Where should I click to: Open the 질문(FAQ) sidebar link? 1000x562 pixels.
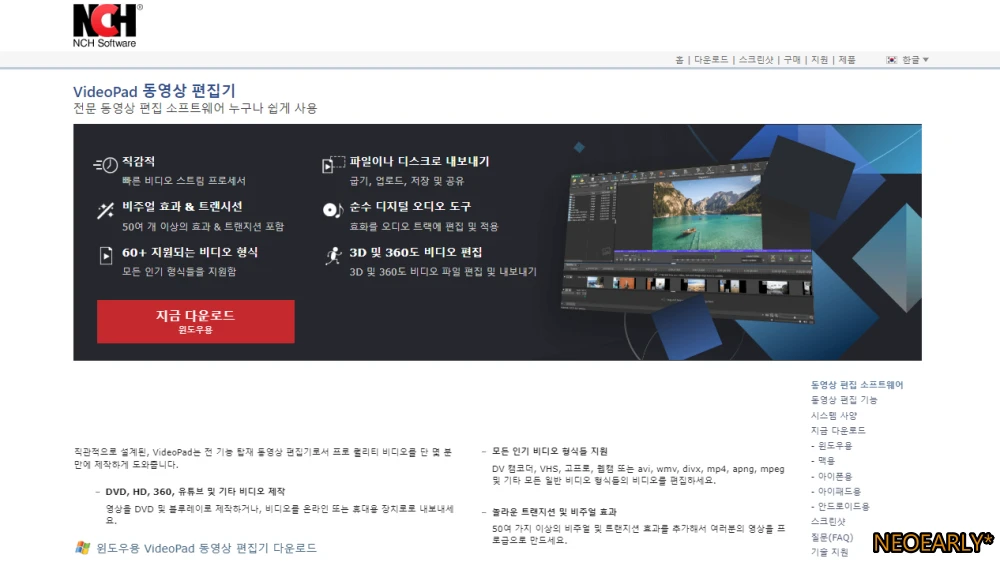tap(832, 538)
